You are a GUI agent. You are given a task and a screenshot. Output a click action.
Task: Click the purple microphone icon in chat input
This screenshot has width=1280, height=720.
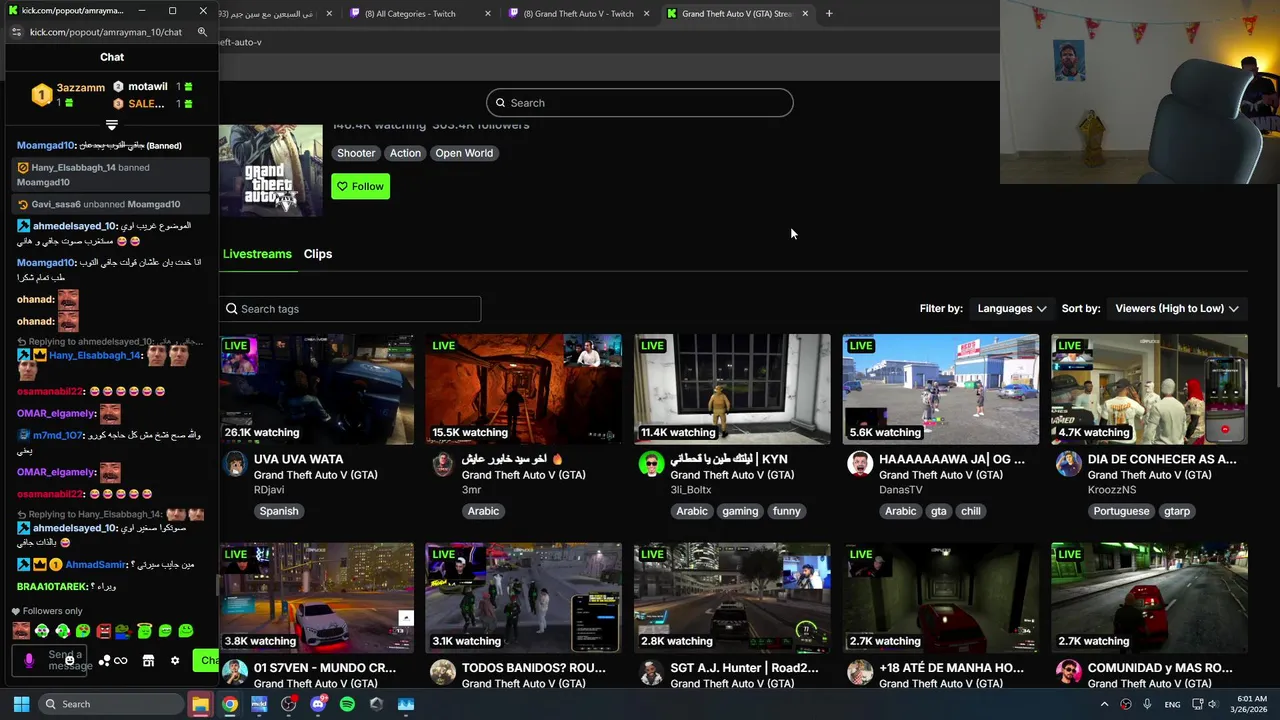coord(29,661)
